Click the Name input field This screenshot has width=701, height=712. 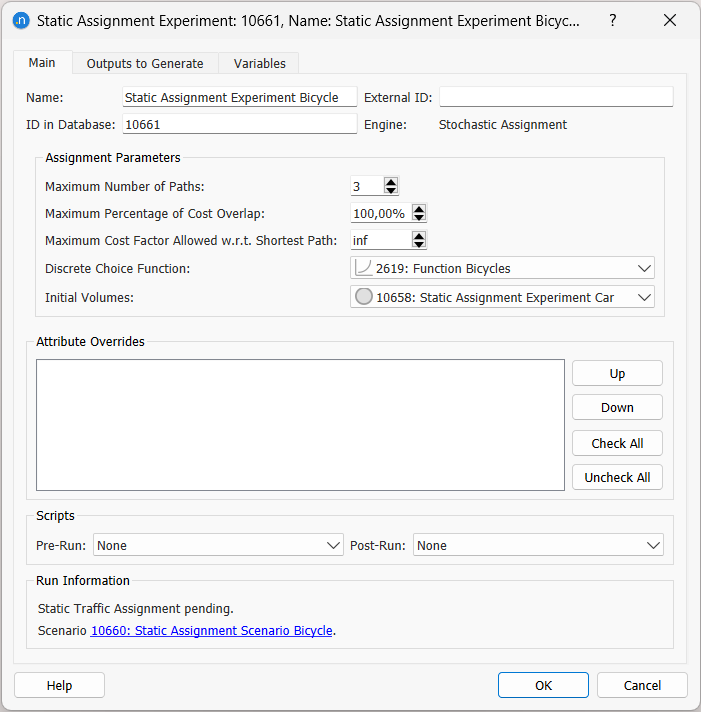240,97
